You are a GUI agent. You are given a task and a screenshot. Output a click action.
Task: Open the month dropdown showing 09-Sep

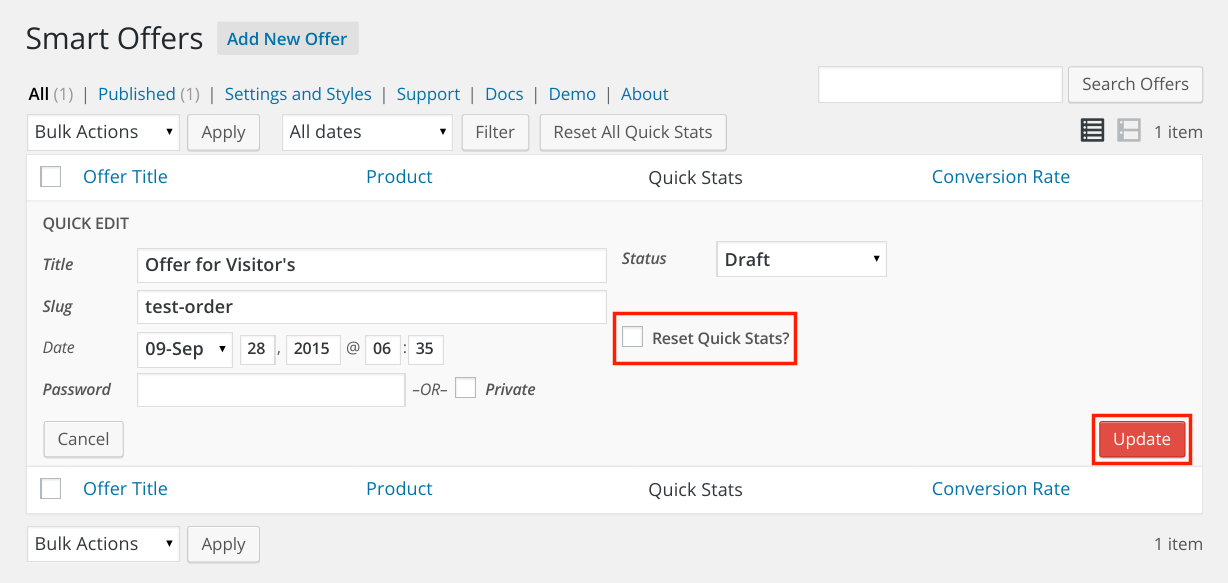click(x=185, y=349)
